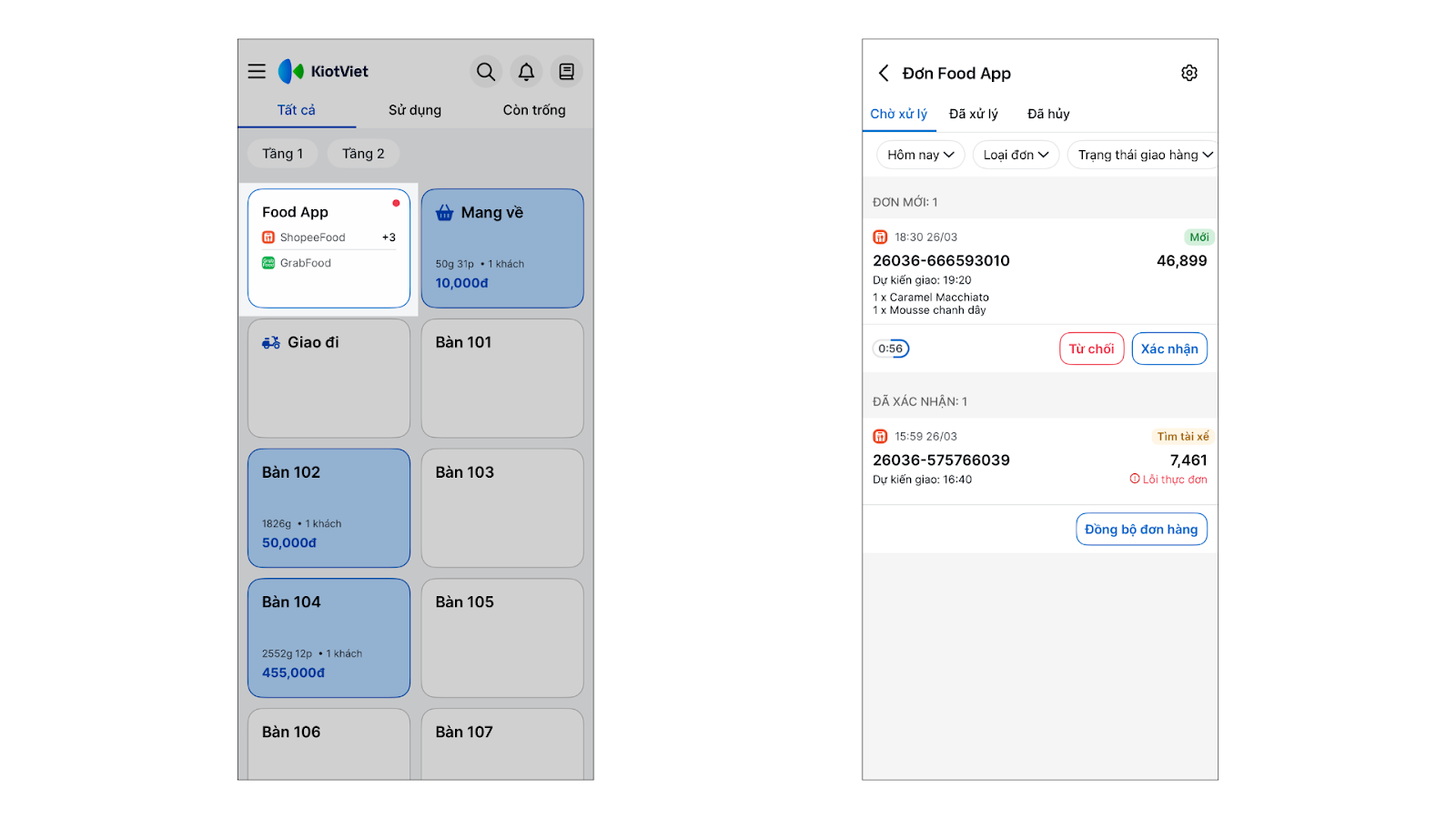Open the Food App card
The width and height of the screenshot is (1456, 819).
coord(329,248)
